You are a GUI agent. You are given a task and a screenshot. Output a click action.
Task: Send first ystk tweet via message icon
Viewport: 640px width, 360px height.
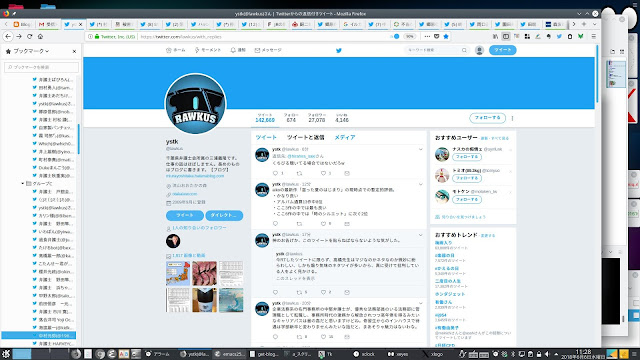pos(347,173)
